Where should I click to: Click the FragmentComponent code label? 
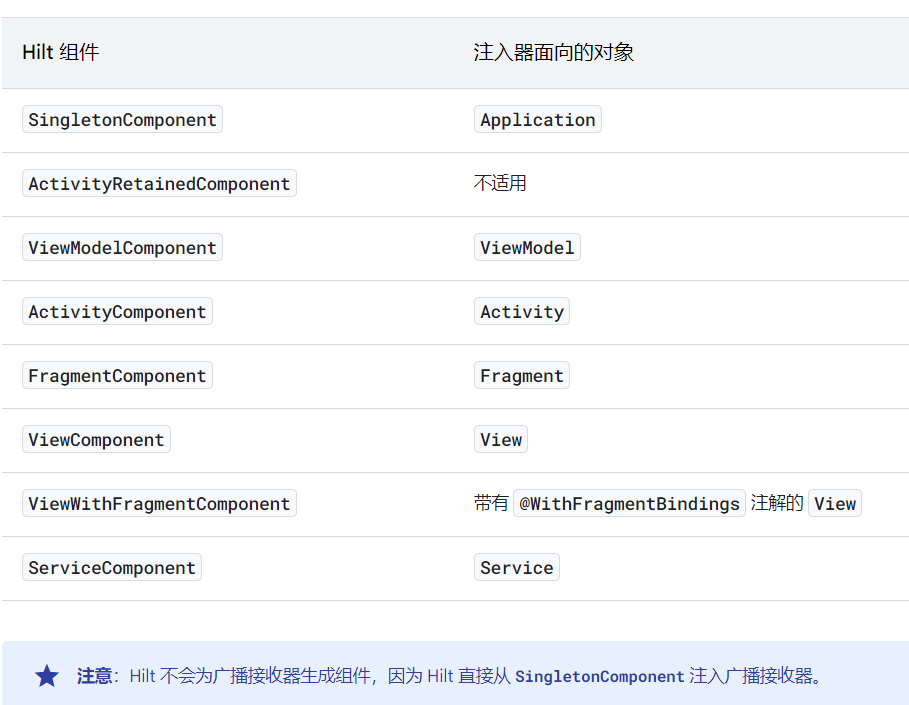(117, 375)
